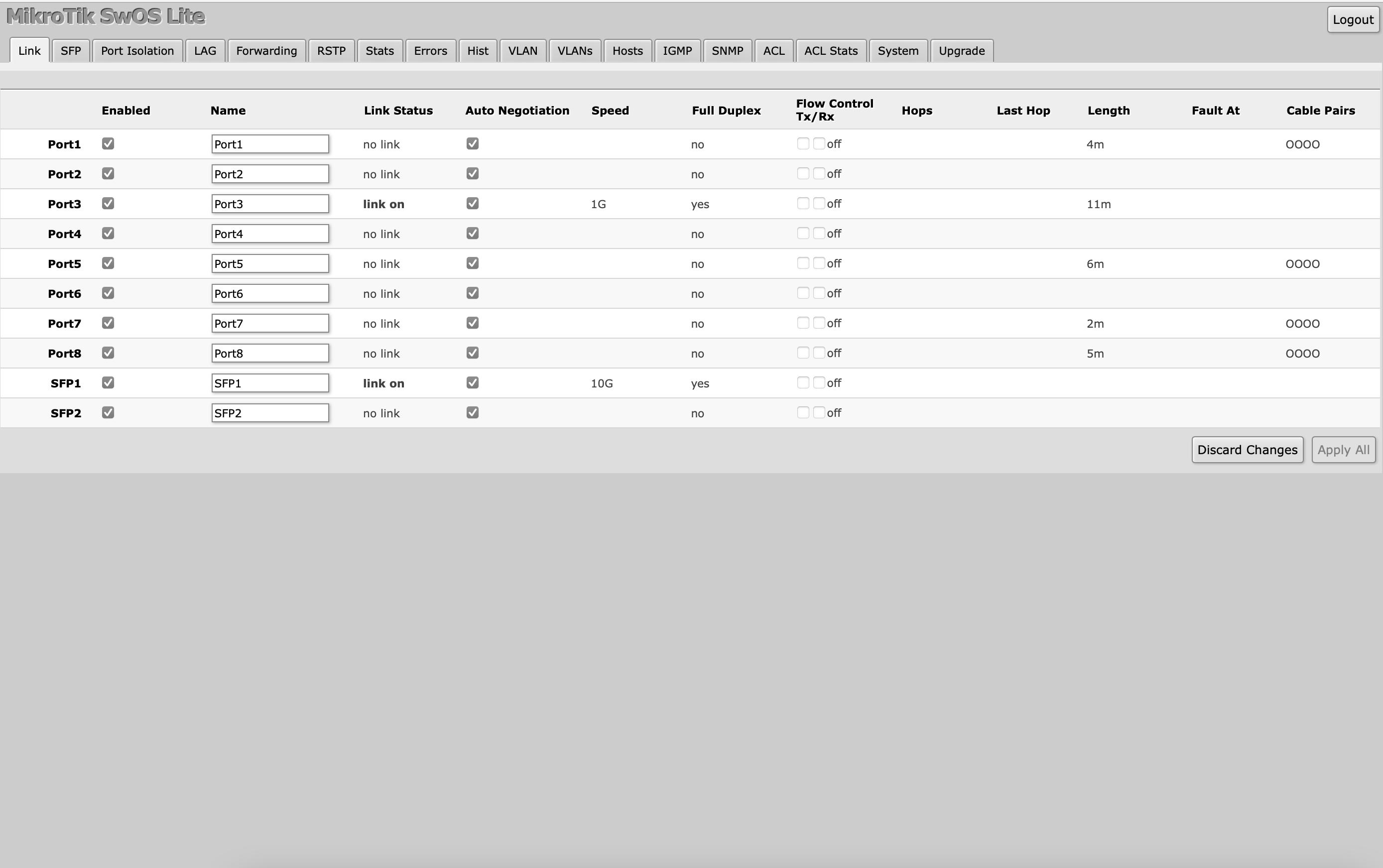The width and height of the screenshot is (1383, 868).
Task: Focus the SFP1 name text box
Action: click(270, 383)
